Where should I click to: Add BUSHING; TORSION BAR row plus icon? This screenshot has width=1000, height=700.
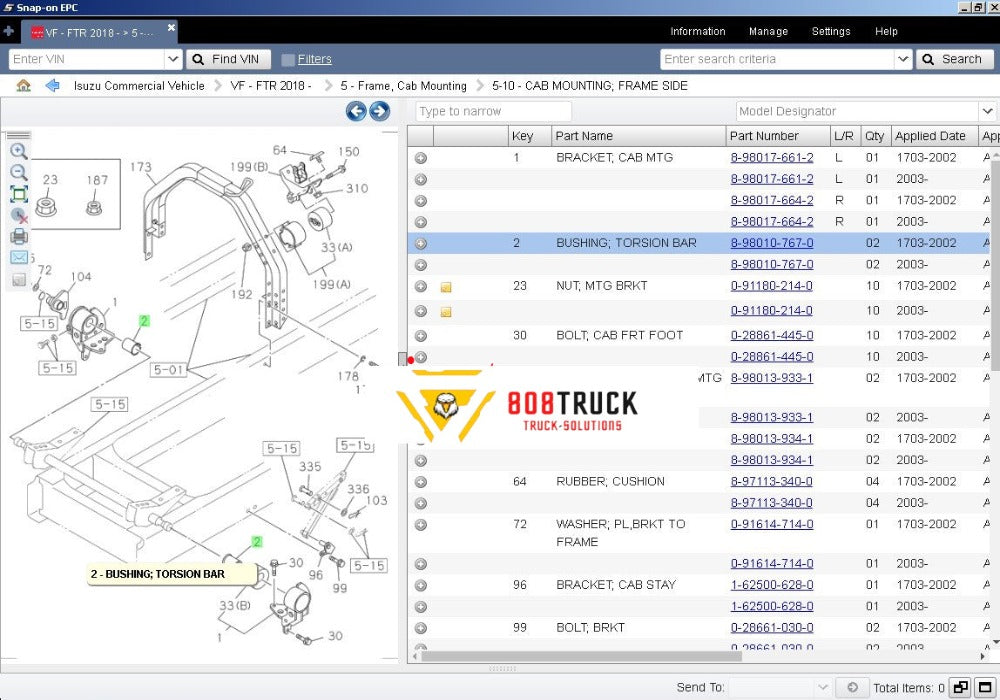pos(421,243)
